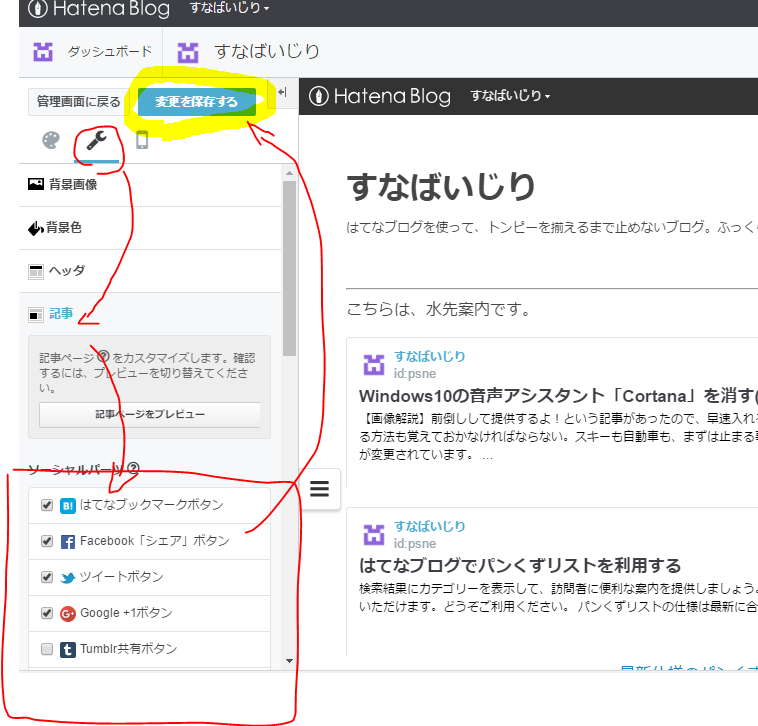Save changes with 変更を保存する button

(197, 102)
